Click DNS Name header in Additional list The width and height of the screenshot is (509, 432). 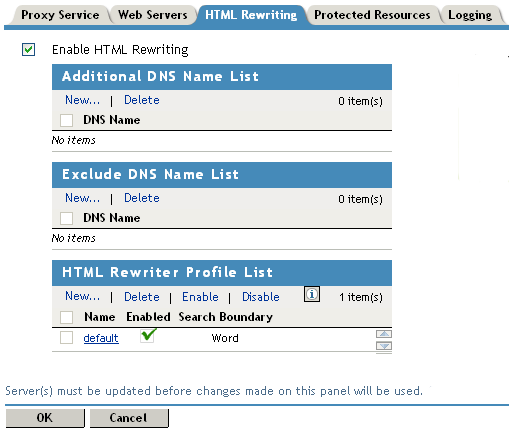[x=112, y=120]
